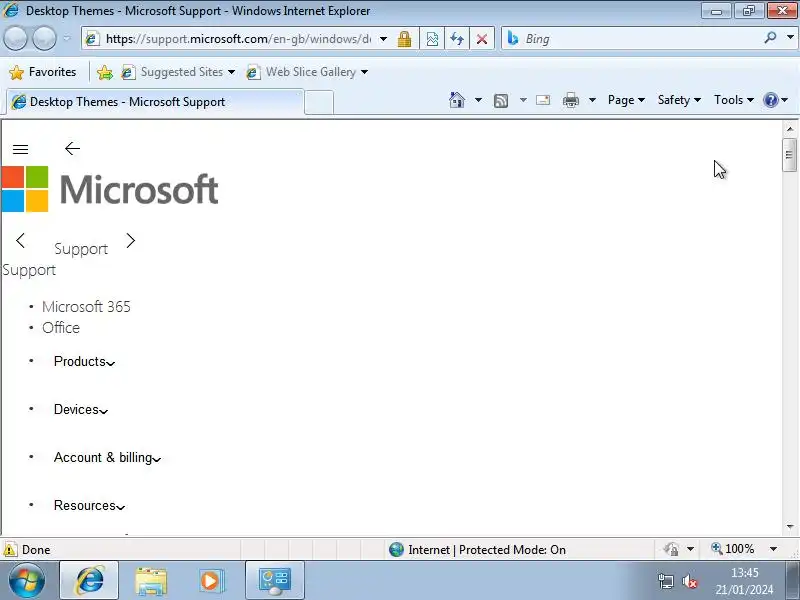Click the search magnifier icon

[x=770, y=38]
